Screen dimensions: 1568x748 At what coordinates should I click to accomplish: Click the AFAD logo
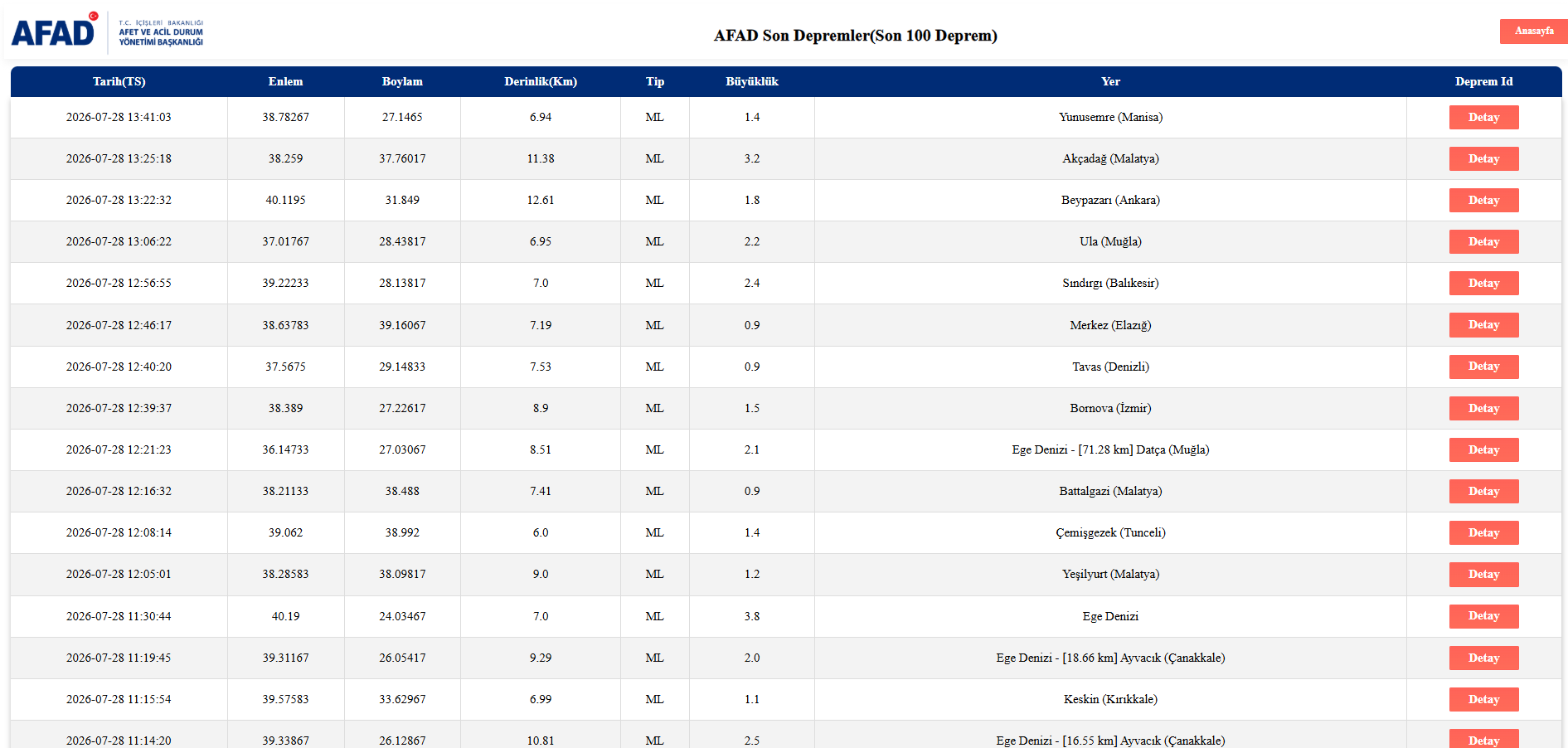[x=108, y=31]
